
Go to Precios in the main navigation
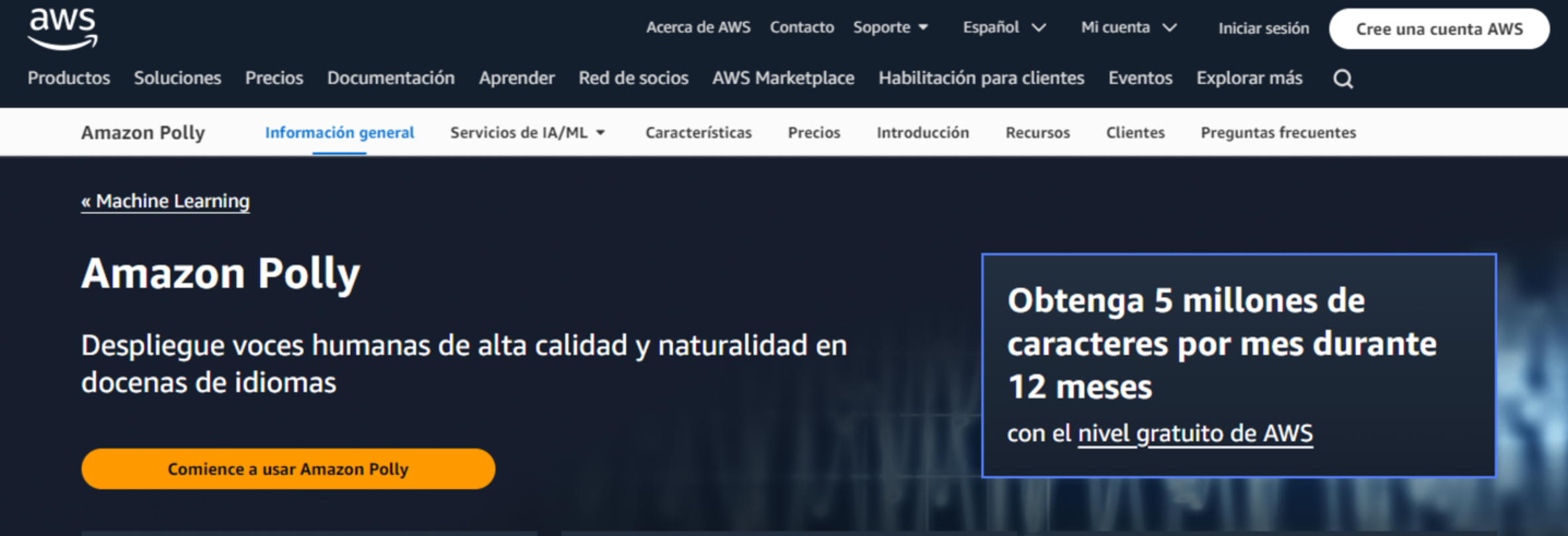pos(274,78)
